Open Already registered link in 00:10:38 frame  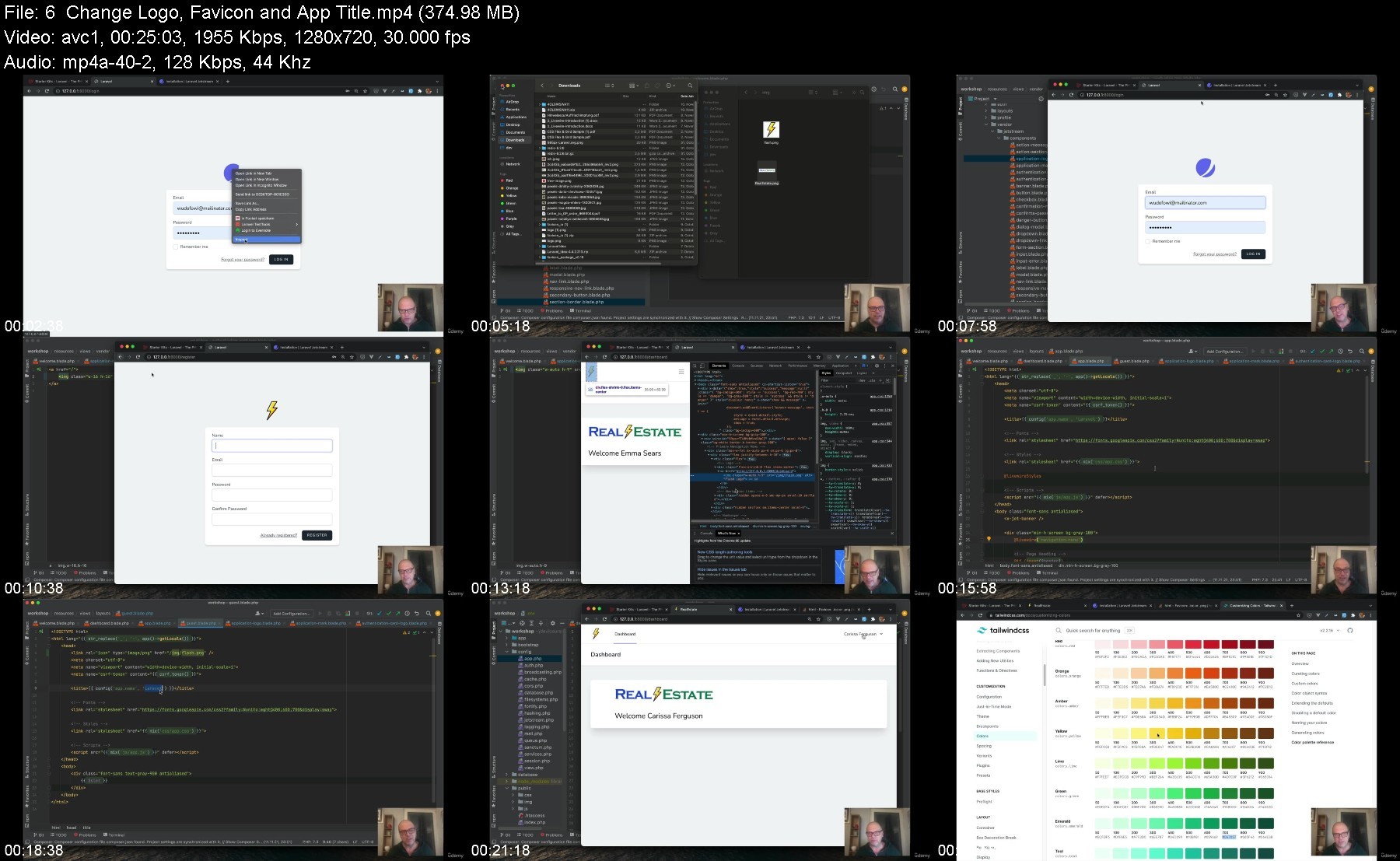(278, 535)
